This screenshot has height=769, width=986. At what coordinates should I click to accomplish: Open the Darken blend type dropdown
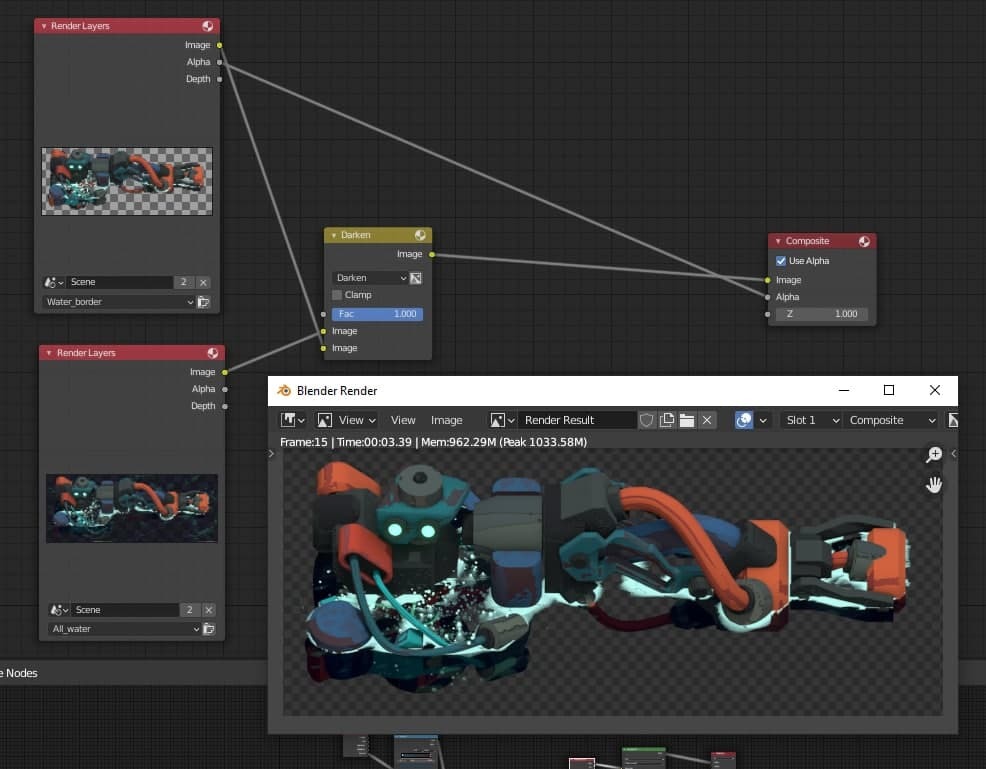tap(370, 278)
